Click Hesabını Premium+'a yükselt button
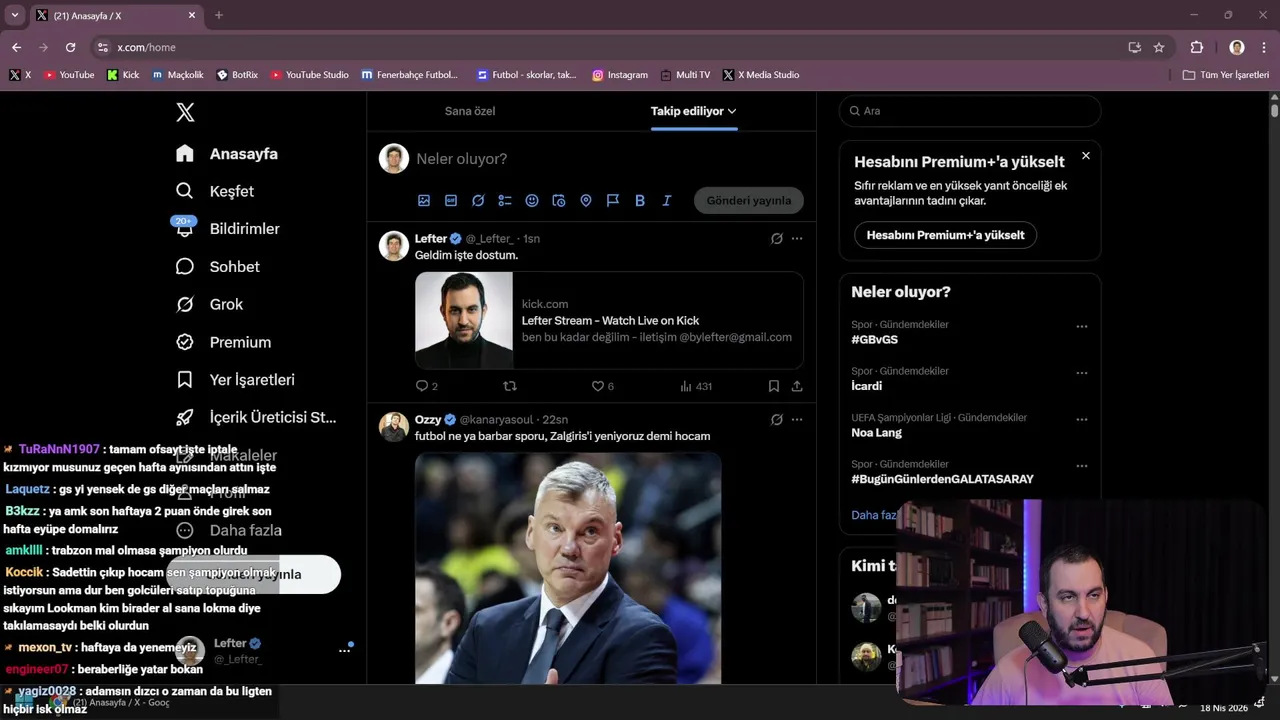Image resolution: width=1280 pixels, height=720 pixels. (945, 235)
